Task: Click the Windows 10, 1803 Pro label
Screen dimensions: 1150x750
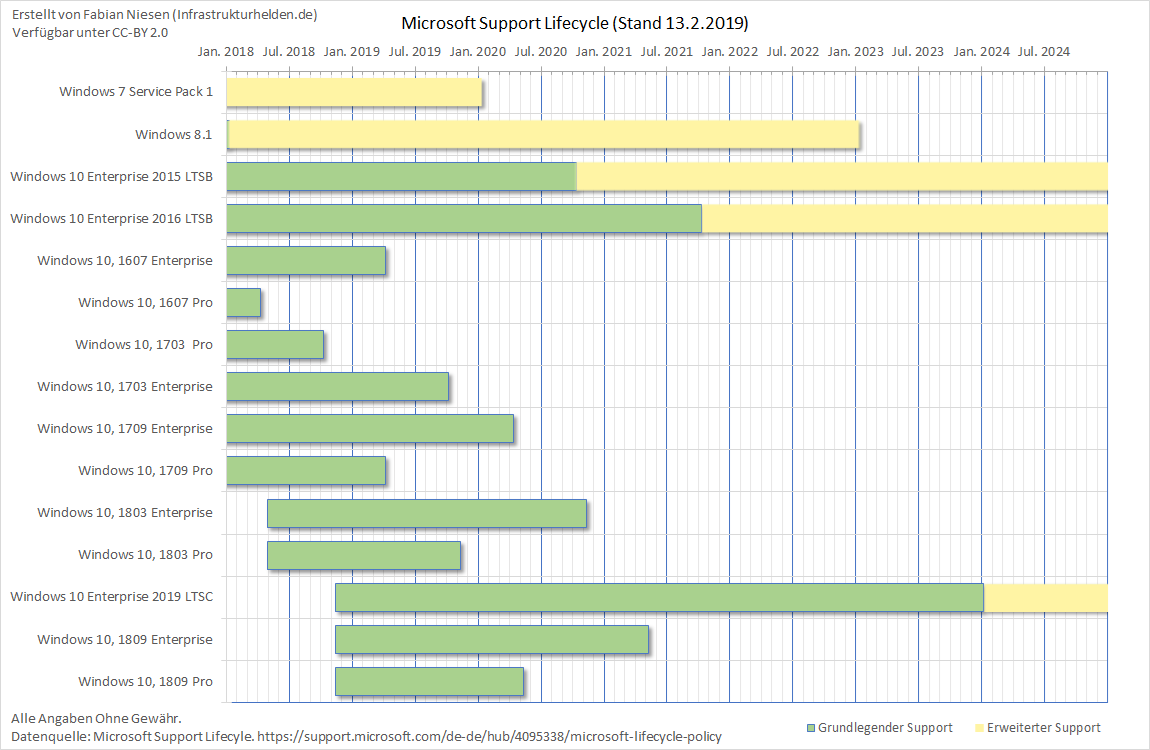Action: pos(145,555)
